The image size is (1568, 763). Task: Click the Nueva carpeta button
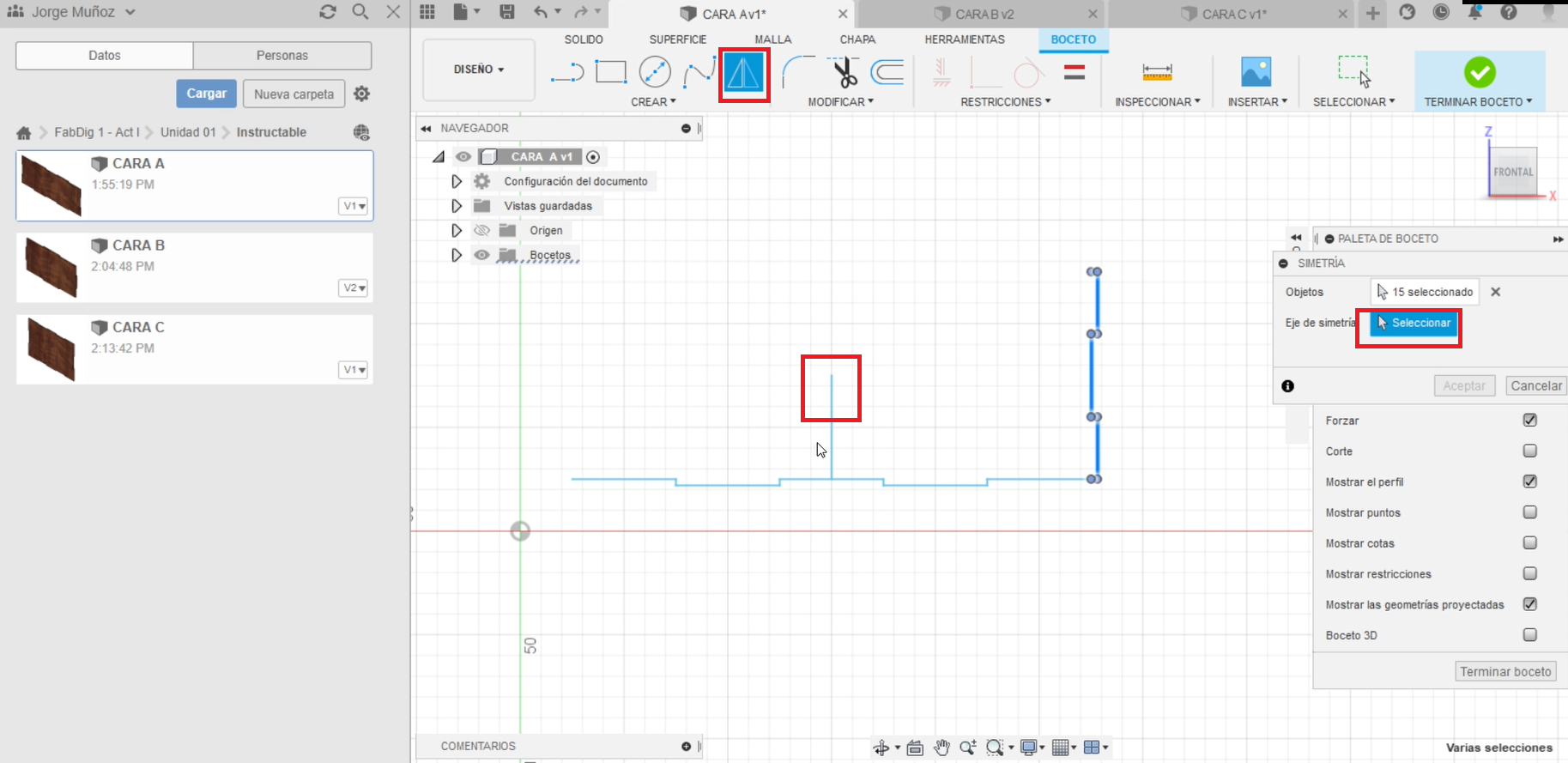pos(294,94)
